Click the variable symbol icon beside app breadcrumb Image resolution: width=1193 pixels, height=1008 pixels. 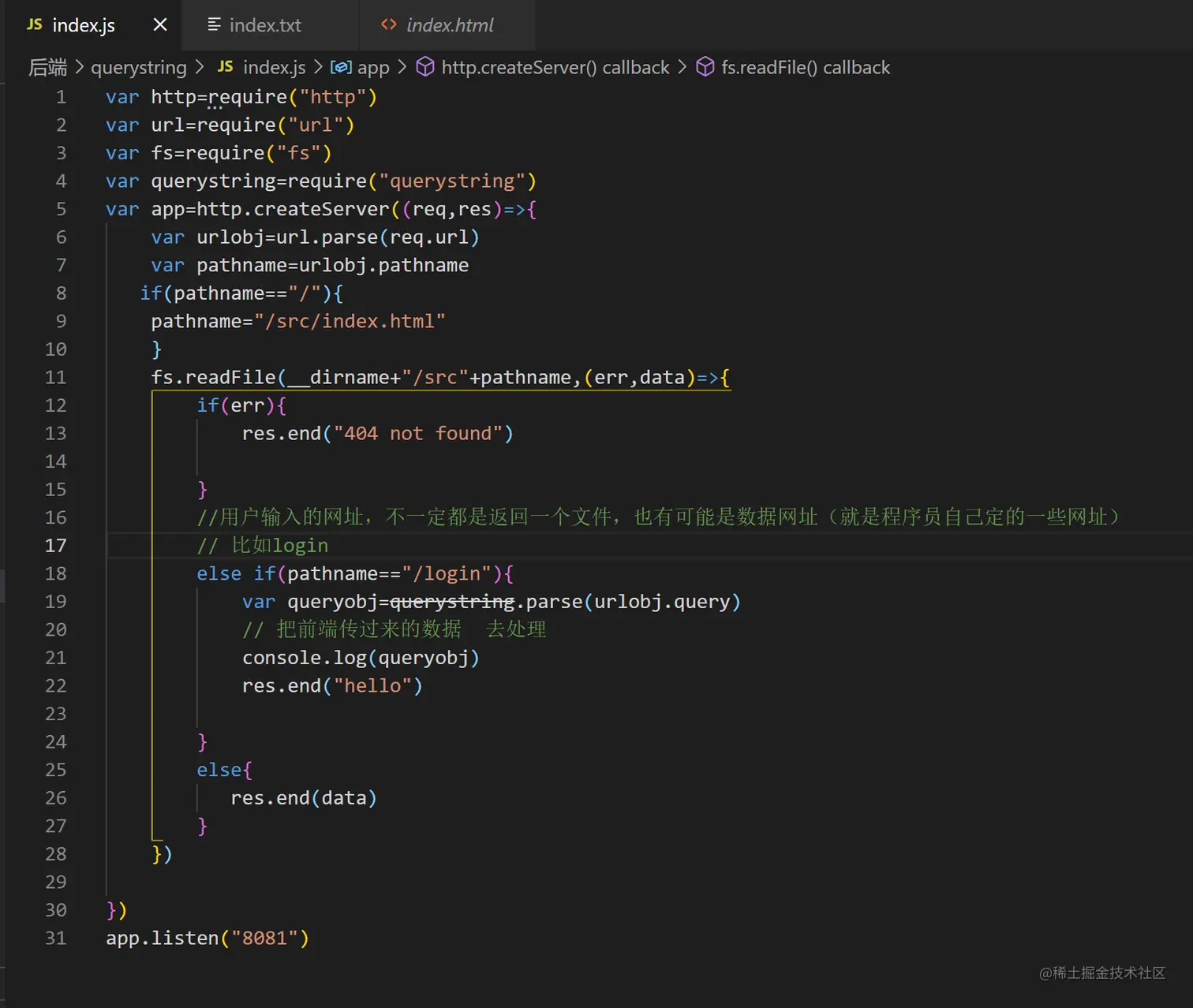click(341, 67)
